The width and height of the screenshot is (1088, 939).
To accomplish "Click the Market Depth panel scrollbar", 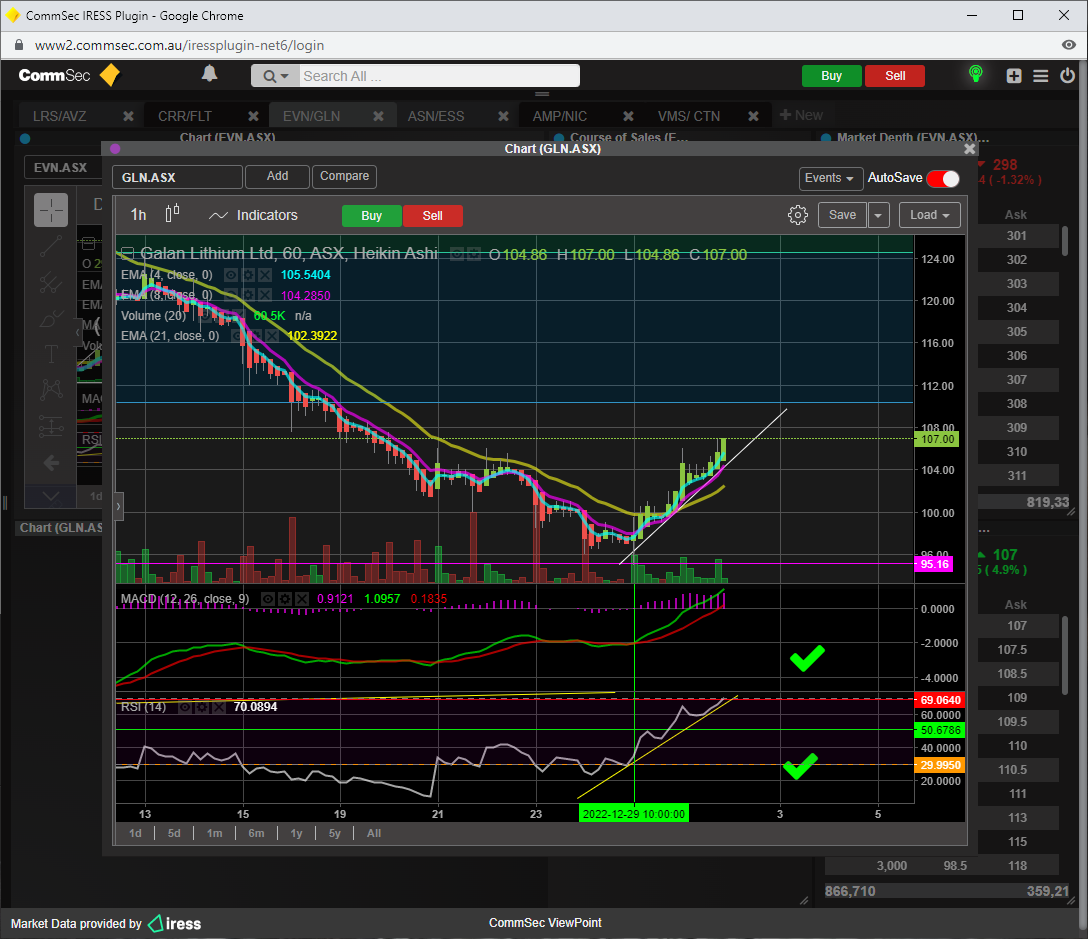I will coord(1064,241).
